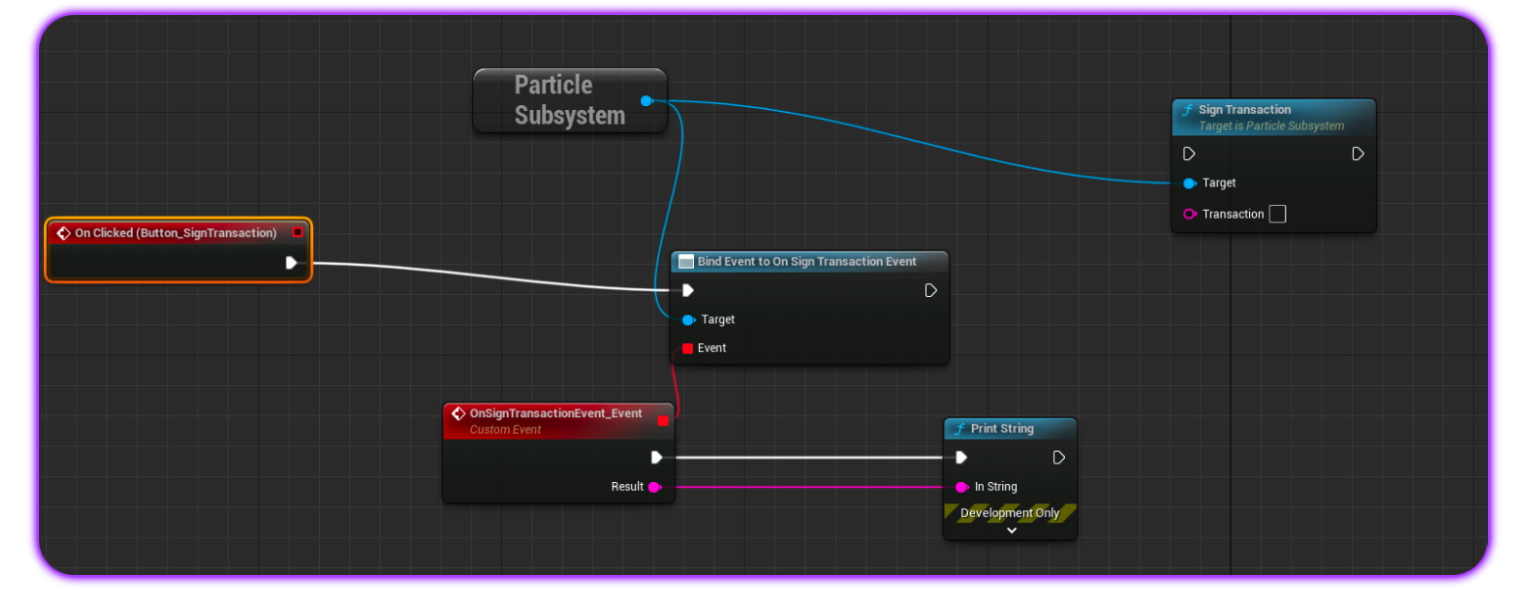1526x590 pixels.
Task: Click Sign Transaction exec input pin
Action: click(x=1189, y=154)
